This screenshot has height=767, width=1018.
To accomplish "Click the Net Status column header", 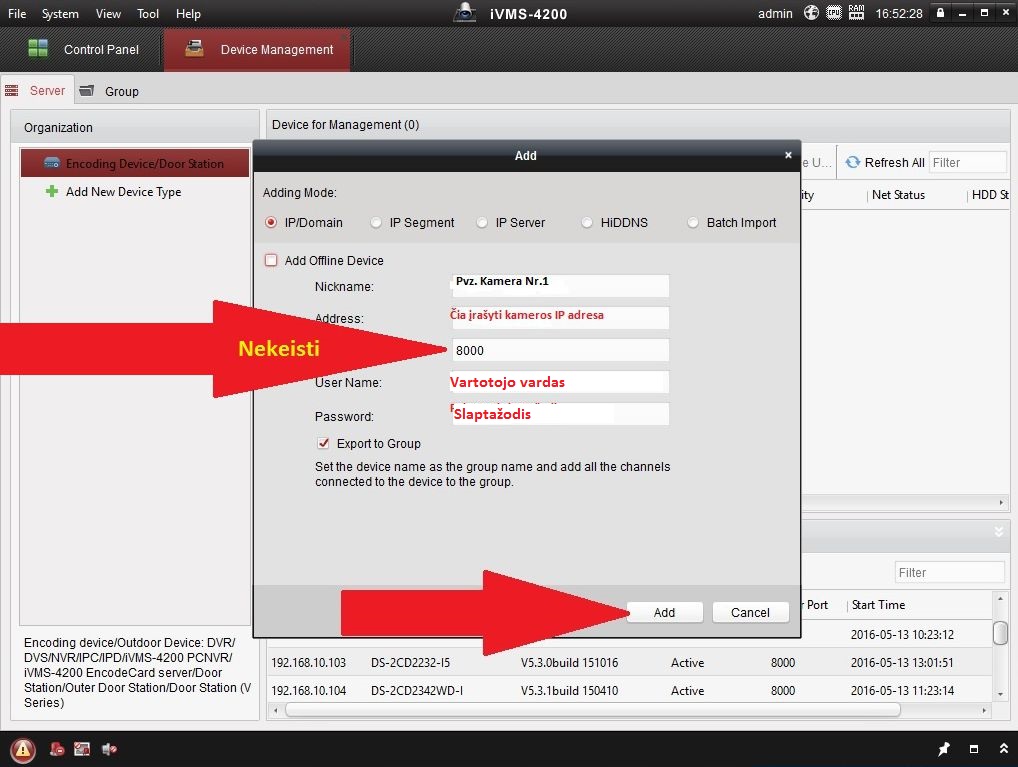I will pos(899,195).
